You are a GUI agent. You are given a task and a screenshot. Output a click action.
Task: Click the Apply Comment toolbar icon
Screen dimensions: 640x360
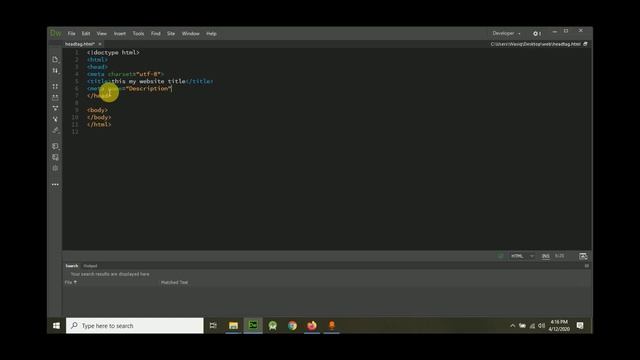pos(55,146)
